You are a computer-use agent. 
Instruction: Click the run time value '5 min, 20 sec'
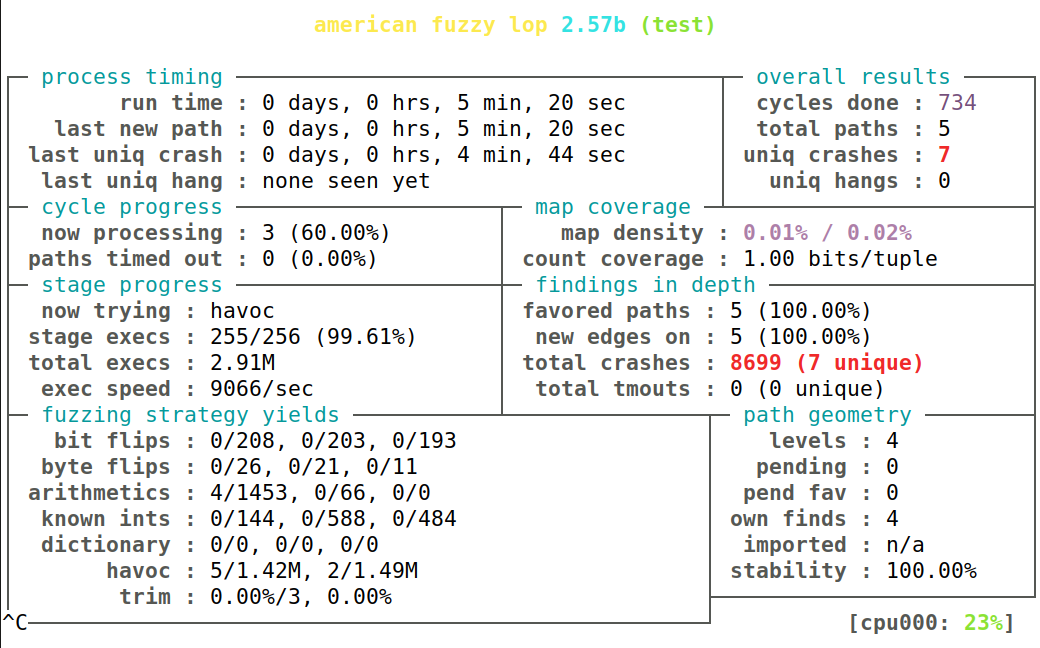coord(541,103)
